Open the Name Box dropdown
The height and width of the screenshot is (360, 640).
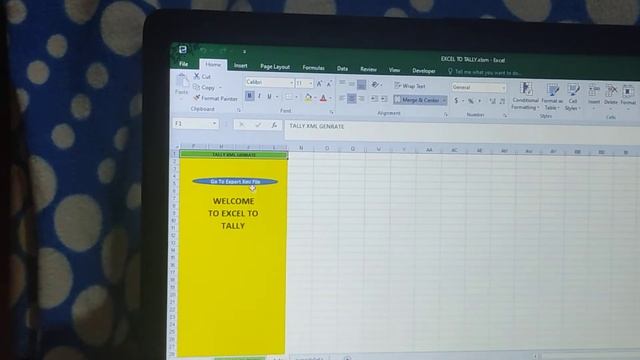click(x=214, y=124)
